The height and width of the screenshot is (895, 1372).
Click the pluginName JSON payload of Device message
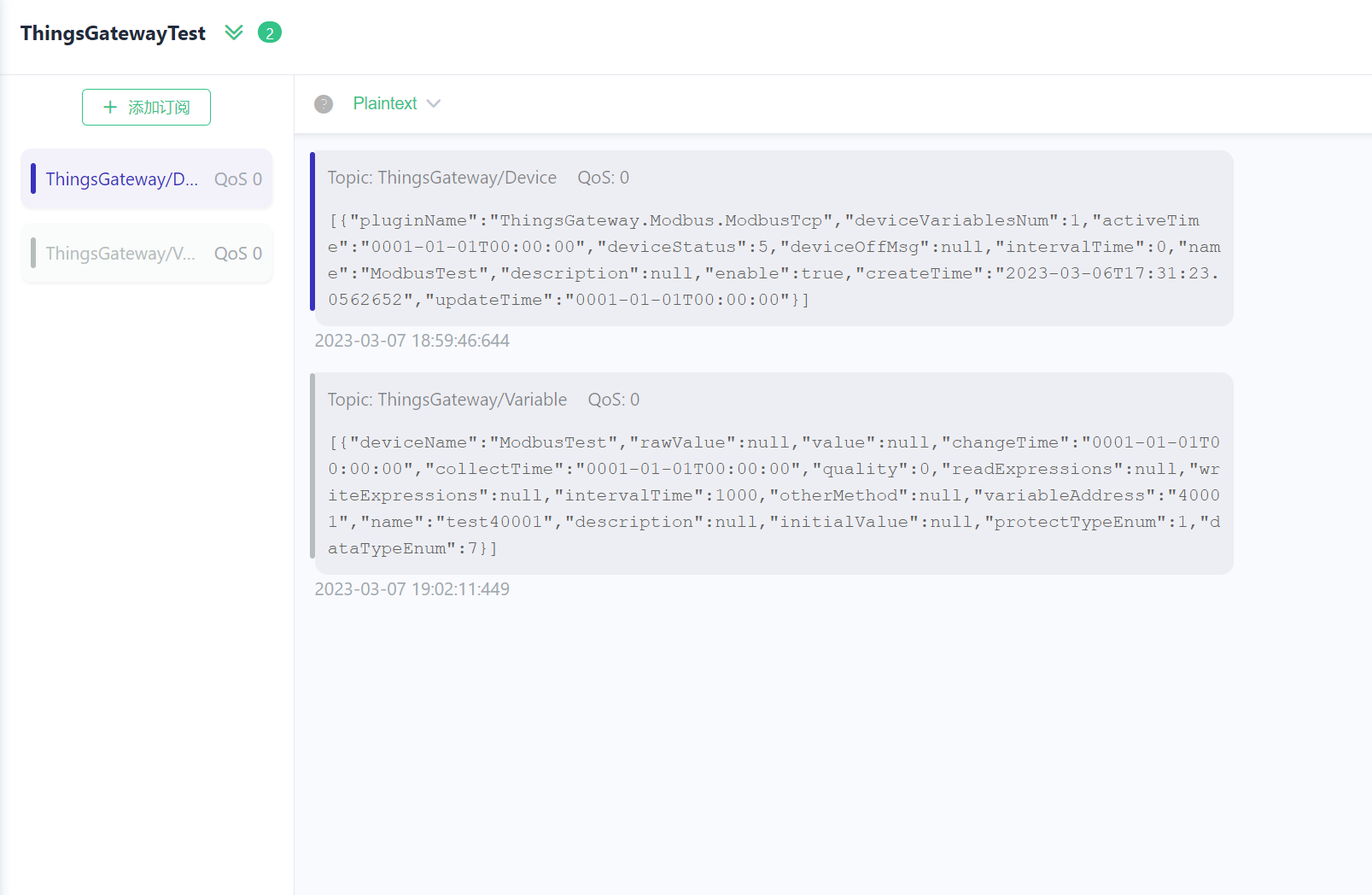tap(774, 260)
